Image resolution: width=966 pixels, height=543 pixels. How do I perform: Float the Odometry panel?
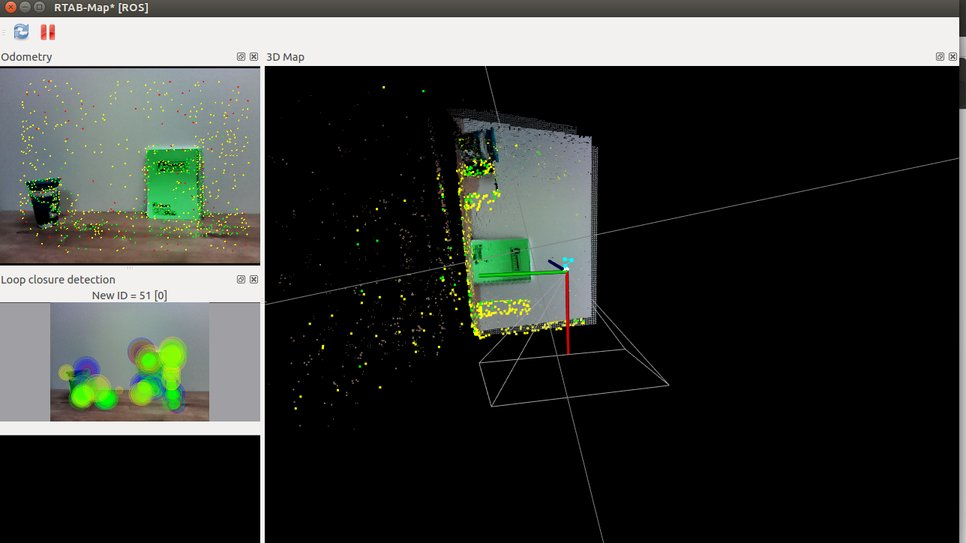(241, 57)
